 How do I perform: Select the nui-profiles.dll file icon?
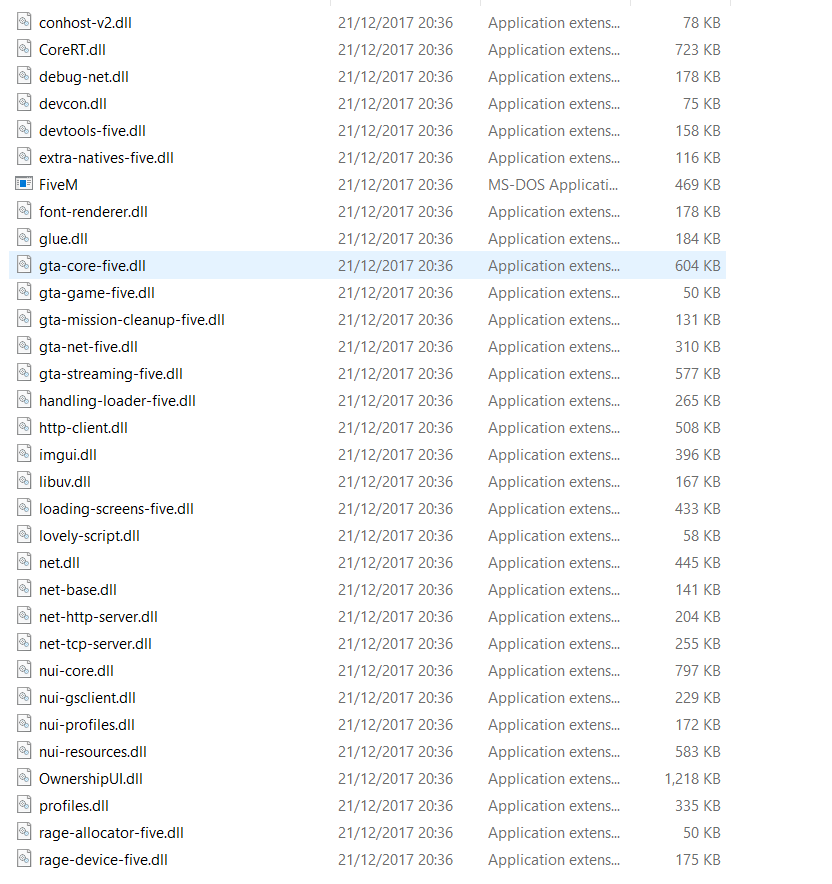coord(24,725)
